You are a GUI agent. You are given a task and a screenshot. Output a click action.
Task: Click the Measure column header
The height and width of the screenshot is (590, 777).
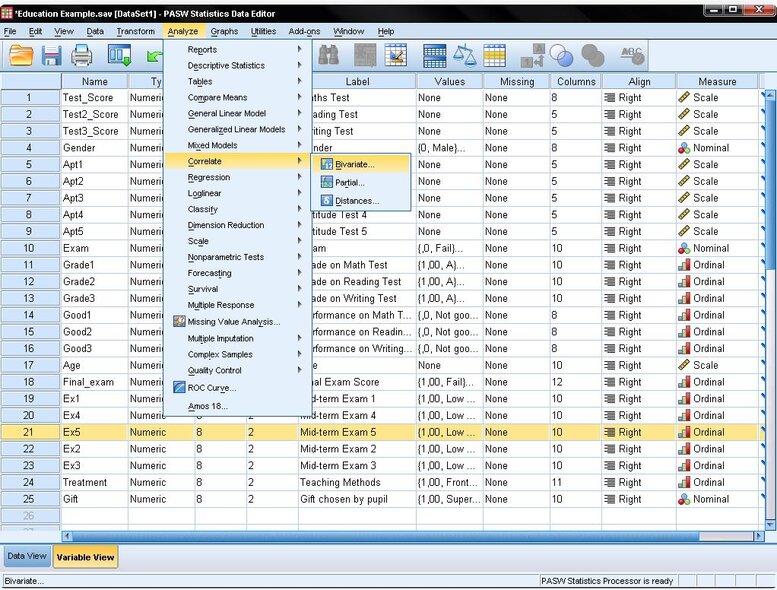pos(717,81)
